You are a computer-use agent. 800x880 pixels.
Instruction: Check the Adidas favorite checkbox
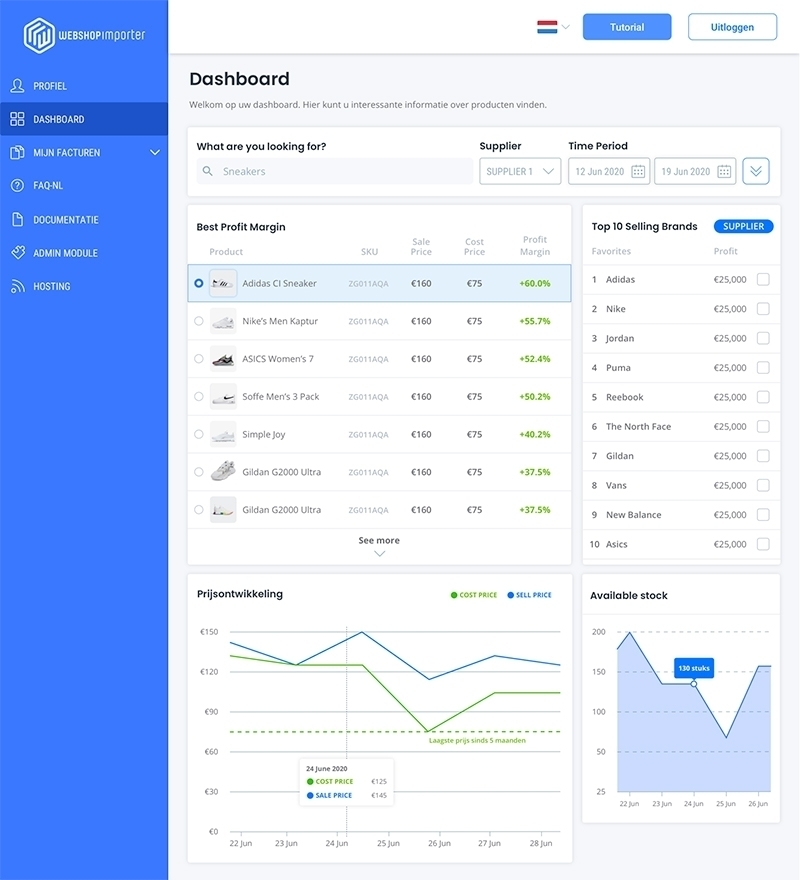click(763, 279)
